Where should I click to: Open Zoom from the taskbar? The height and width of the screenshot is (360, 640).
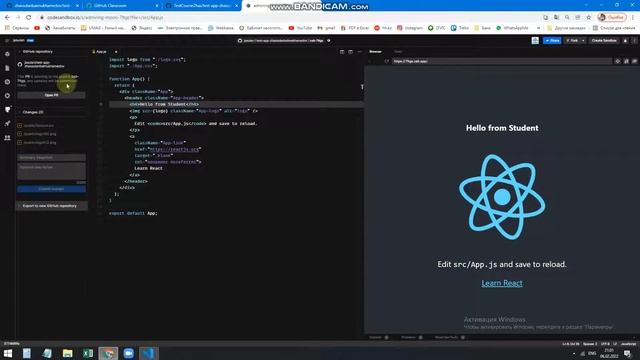tap(129, 353)
